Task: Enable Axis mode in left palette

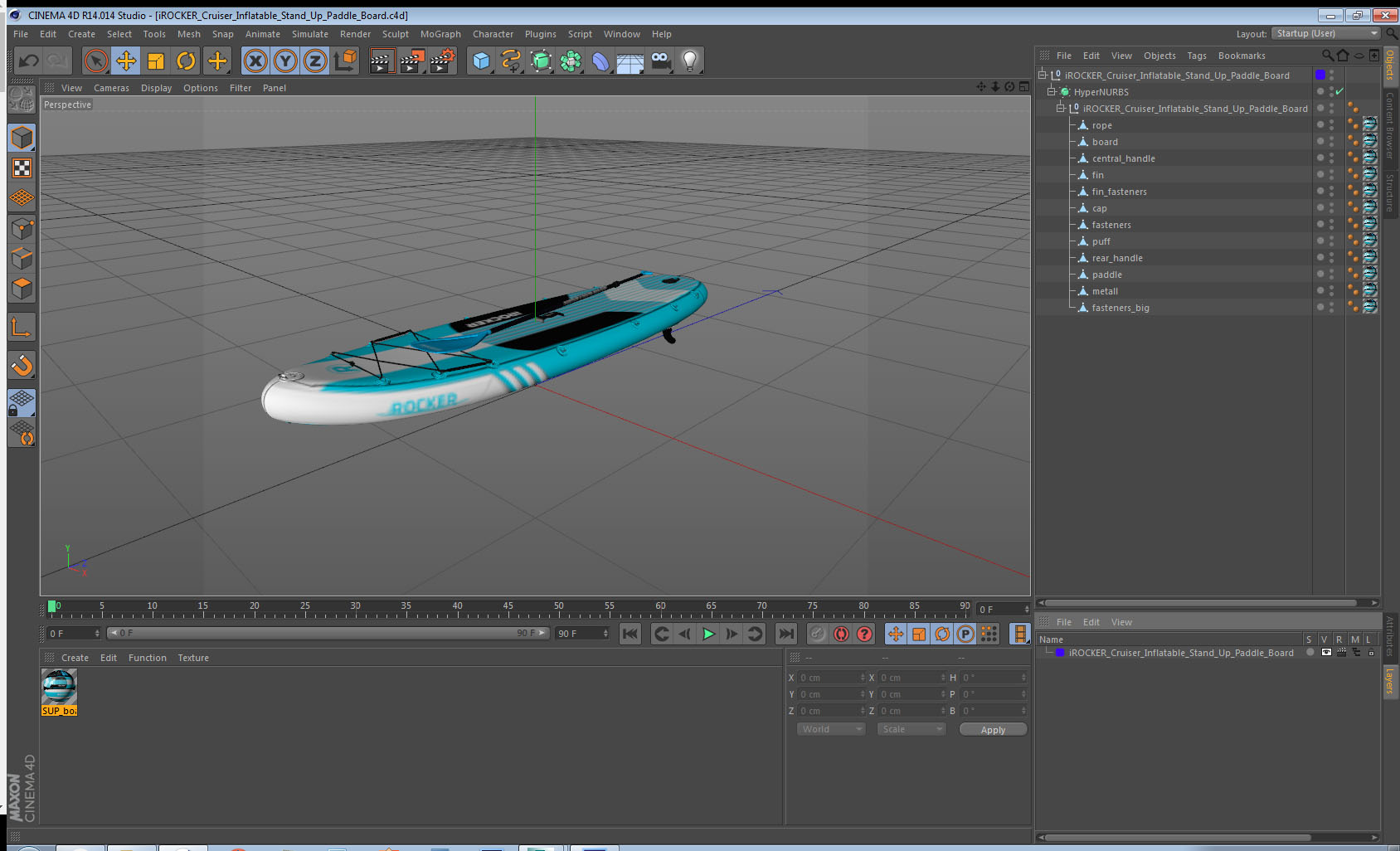Action: click(x=22, y=328)
